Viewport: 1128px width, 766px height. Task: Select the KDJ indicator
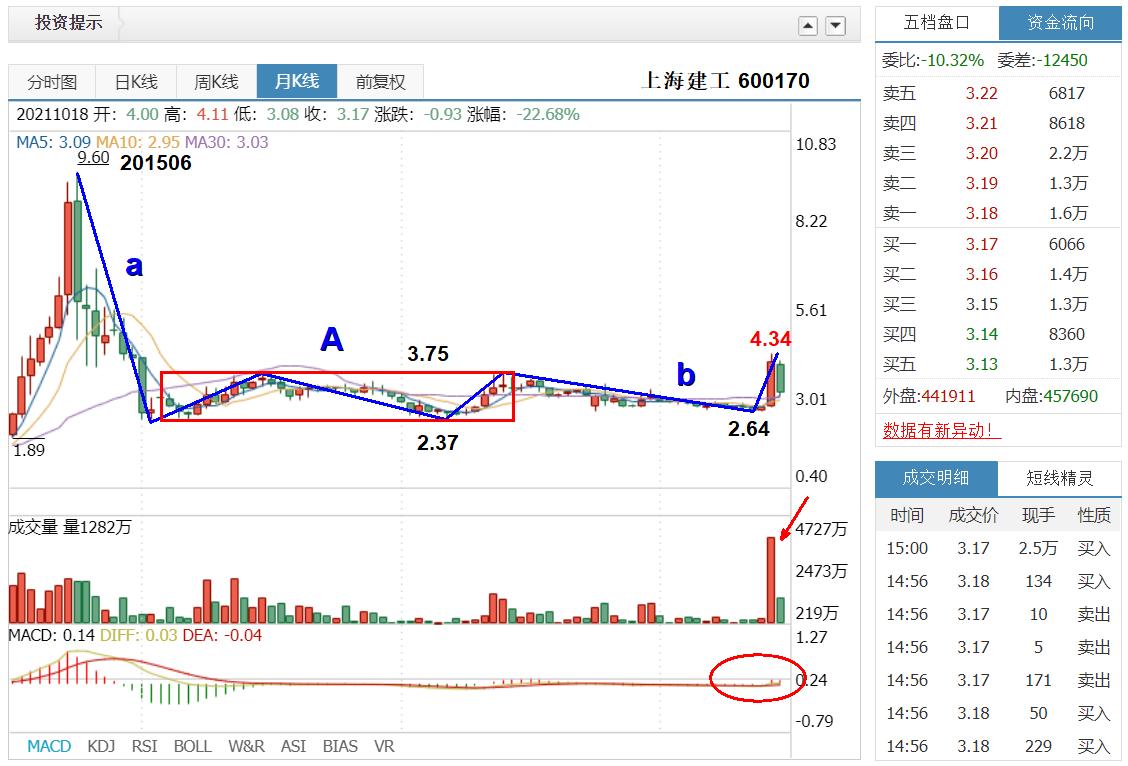click(x=101, y=747)
